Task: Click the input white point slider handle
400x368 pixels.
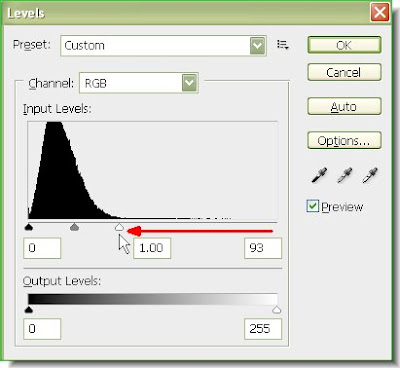Action: pos(119,228)
